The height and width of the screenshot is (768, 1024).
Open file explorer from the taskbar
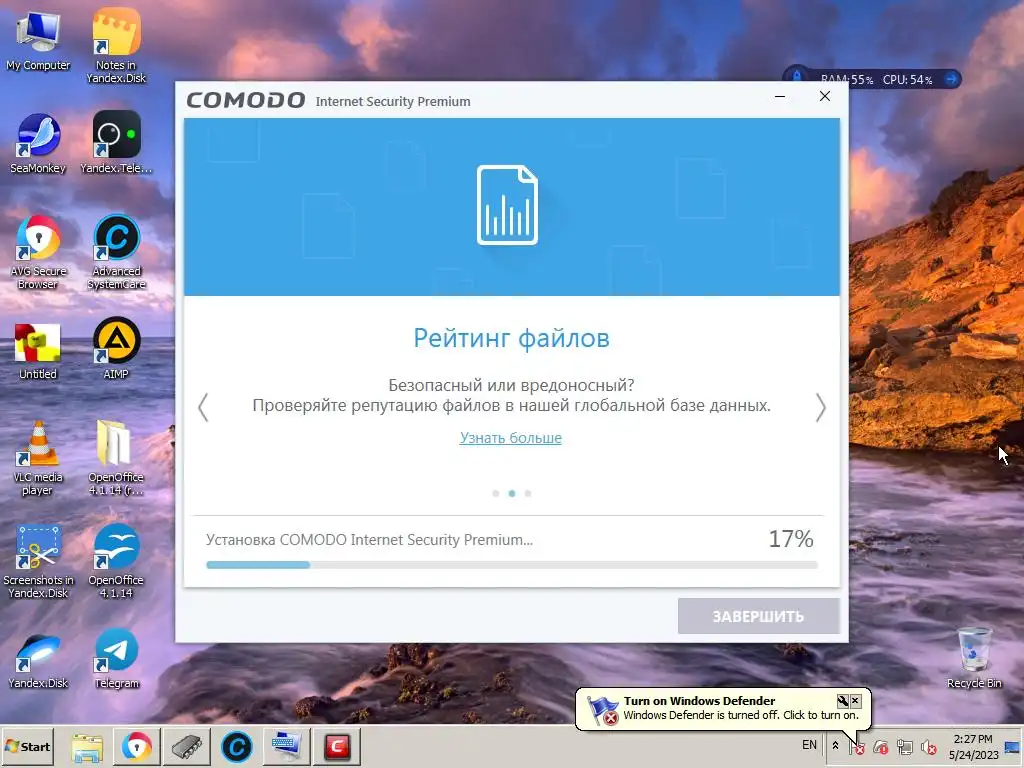click(87, 746)
